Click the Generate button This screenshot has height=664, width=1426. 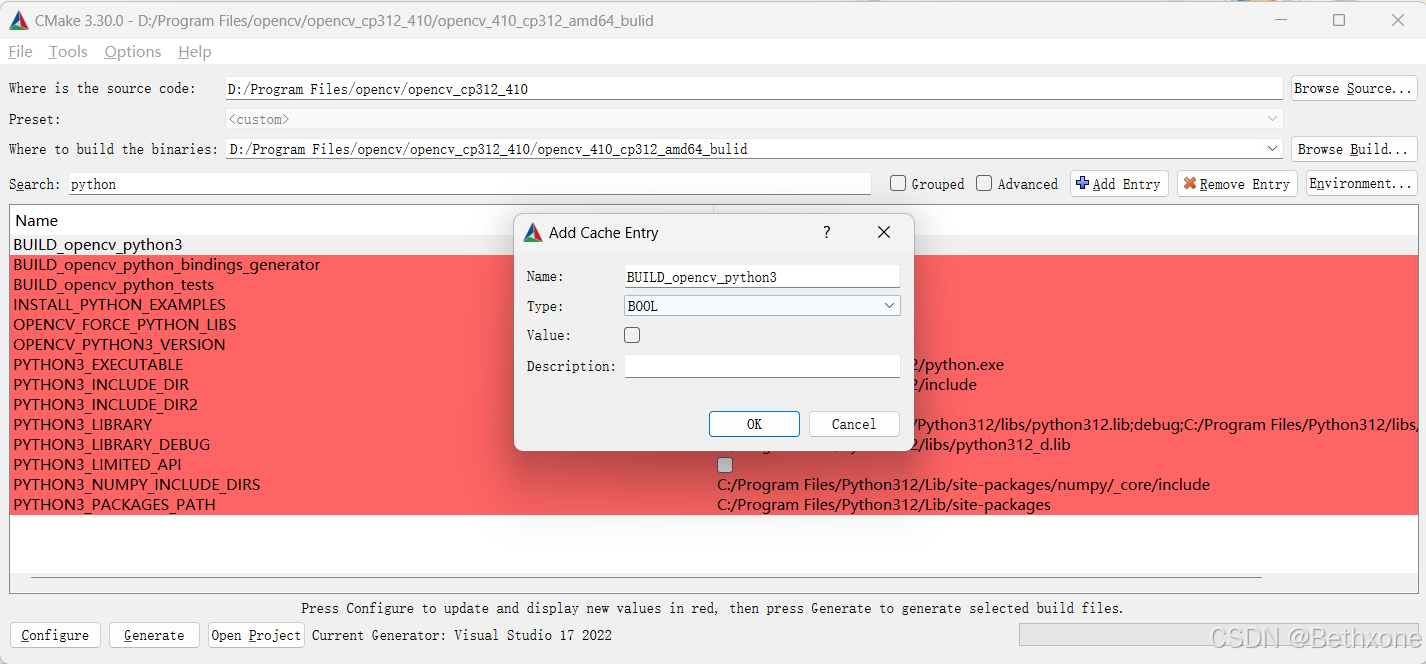pos(154,635)
